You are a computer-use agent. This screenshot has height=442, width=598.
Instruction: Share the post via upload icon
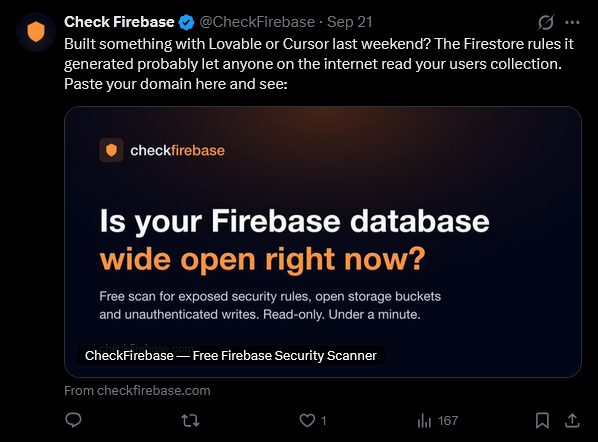tap(572, 421)
